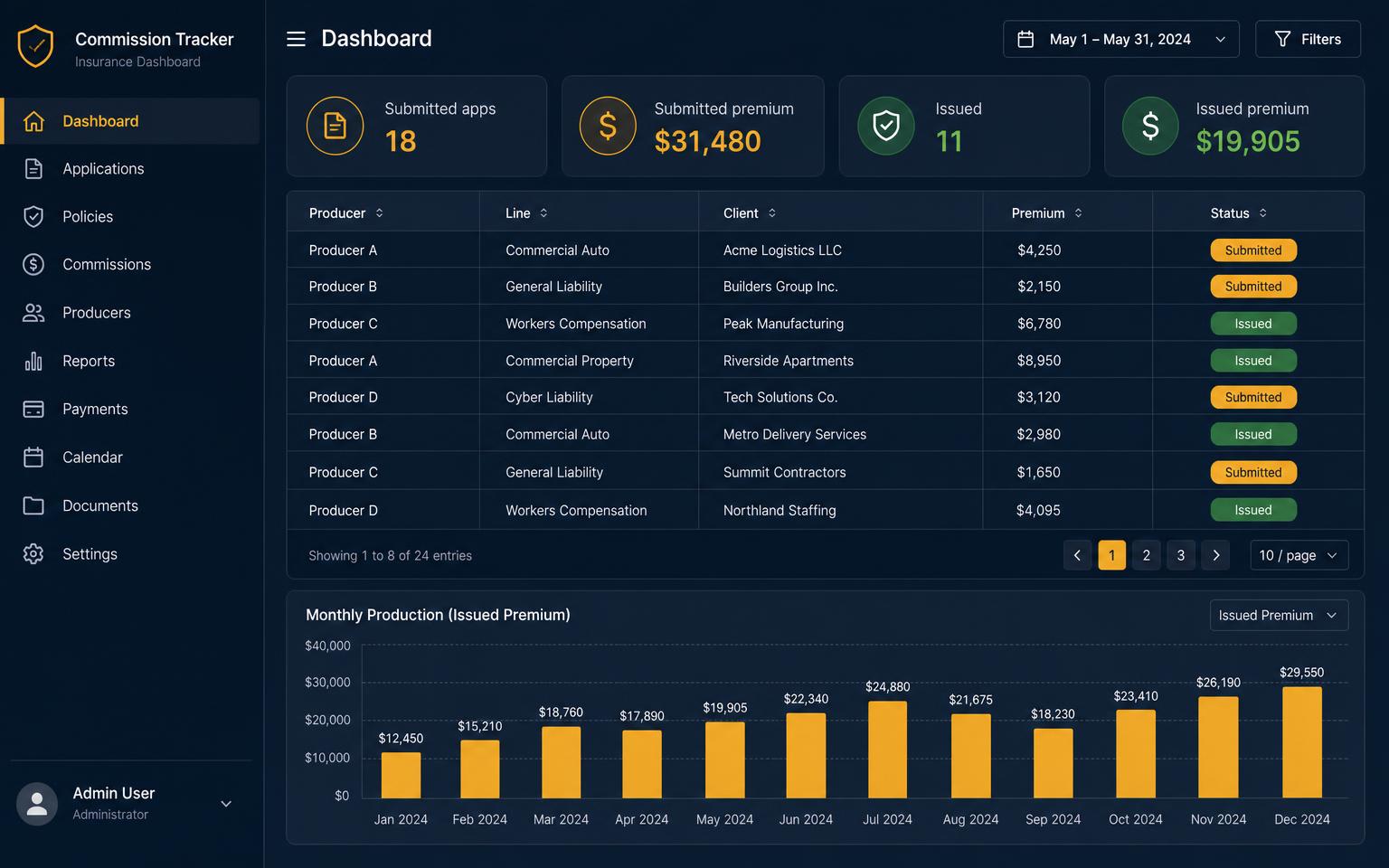Click the Submitted status badge for Tech Solutions Co.
The height and width of the screenshot is (868, 1389).
tap(1253, 397)
